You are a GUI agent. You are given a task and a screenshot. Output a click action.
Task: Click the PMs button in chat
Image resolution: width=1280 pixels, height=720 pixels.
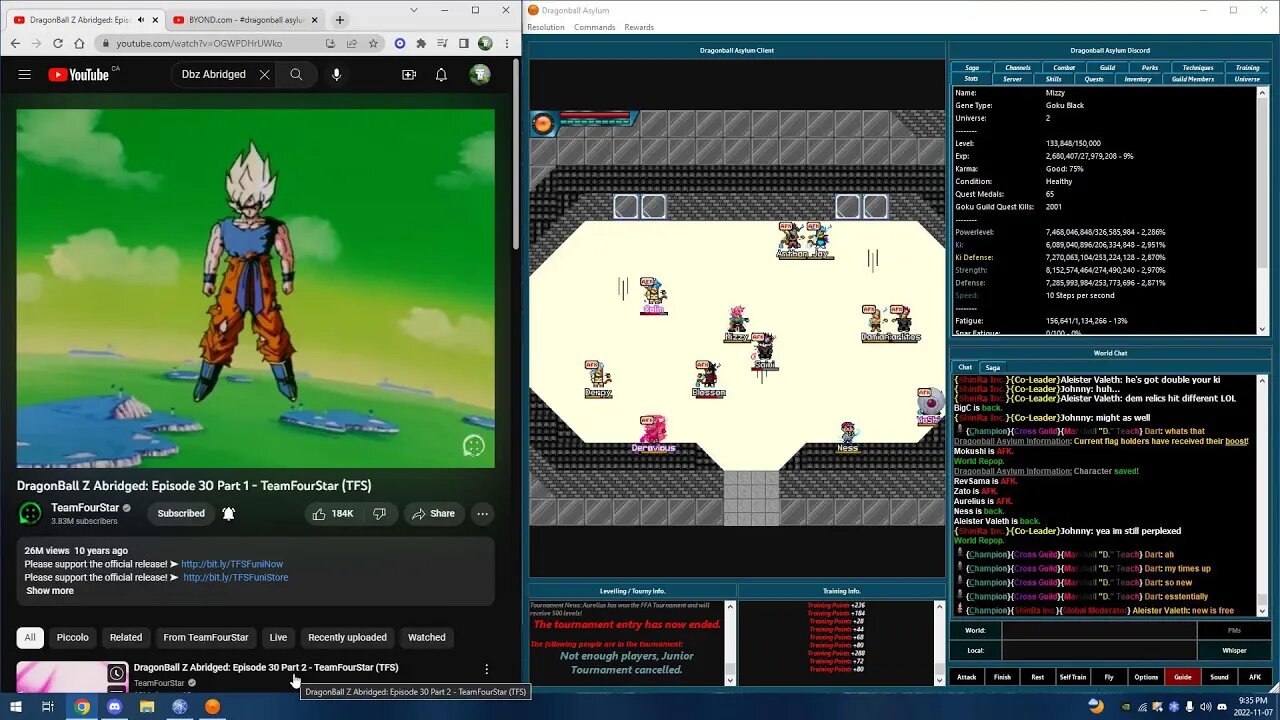[x=1234, y=631]
